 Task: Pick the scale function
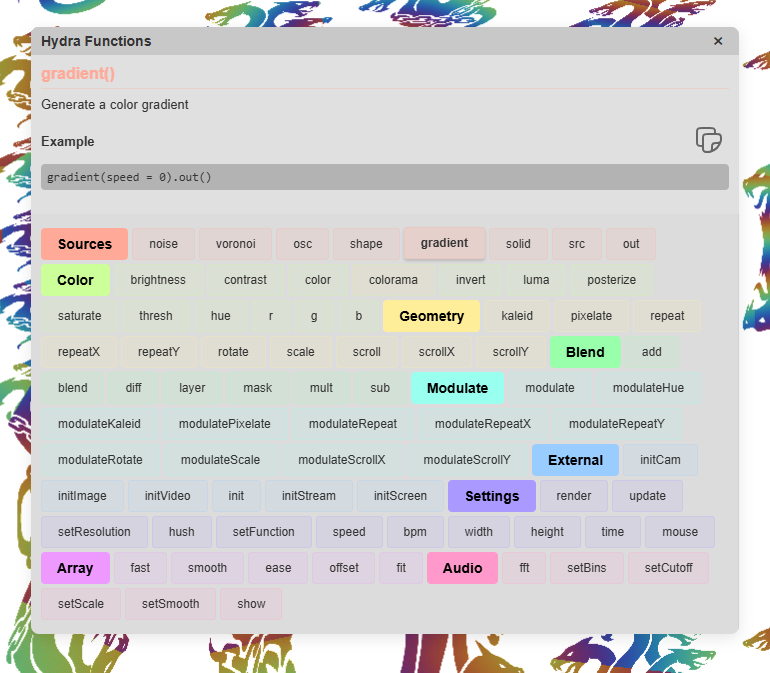click(x=301, y=352)
